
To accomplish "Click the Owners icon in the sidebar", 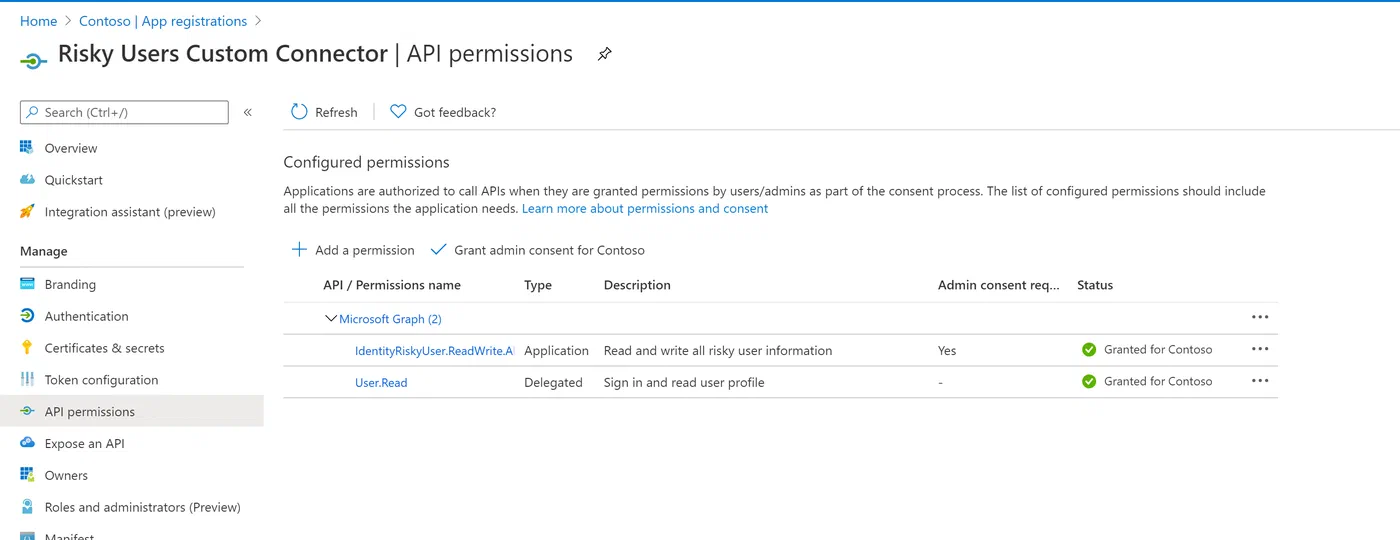I will click(27, 475).
